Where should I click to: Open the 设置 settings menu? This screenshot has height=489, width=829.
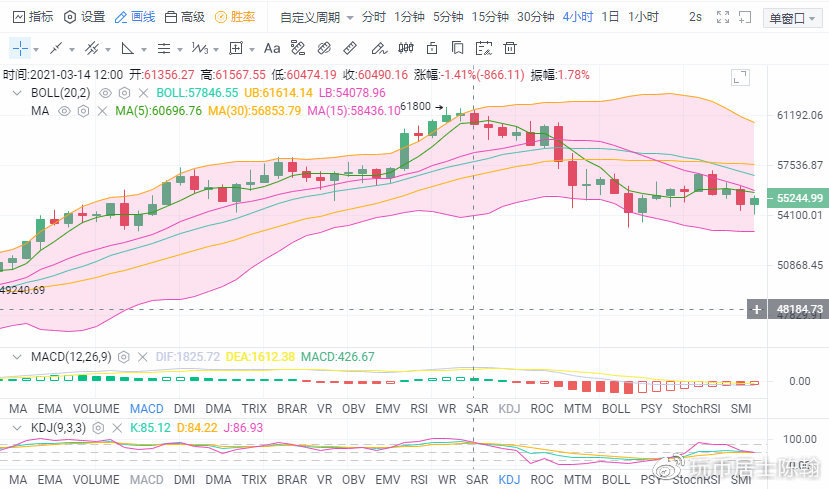pos(85,17)
